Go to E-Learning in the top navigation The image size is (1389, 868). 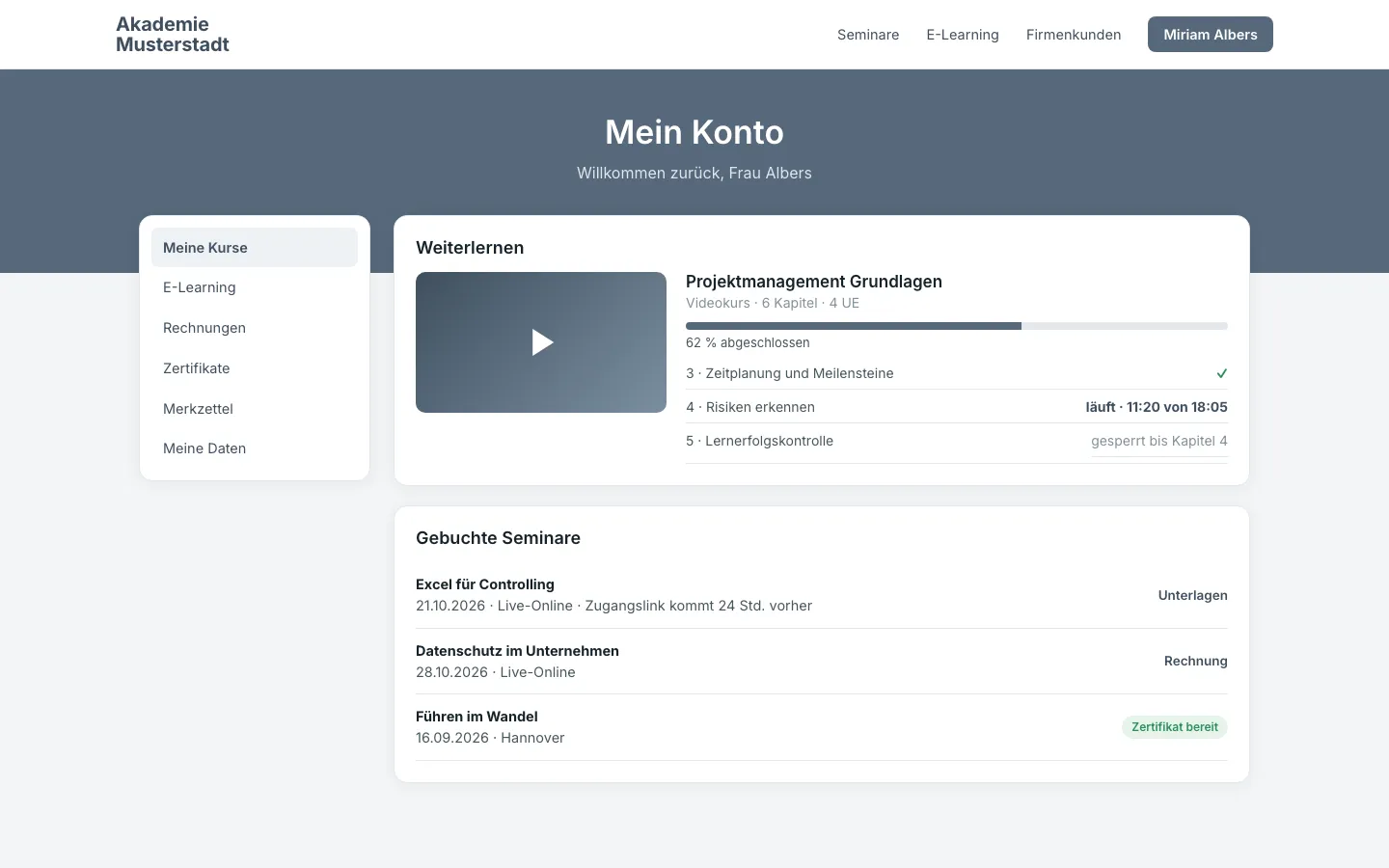pos(963,35)
